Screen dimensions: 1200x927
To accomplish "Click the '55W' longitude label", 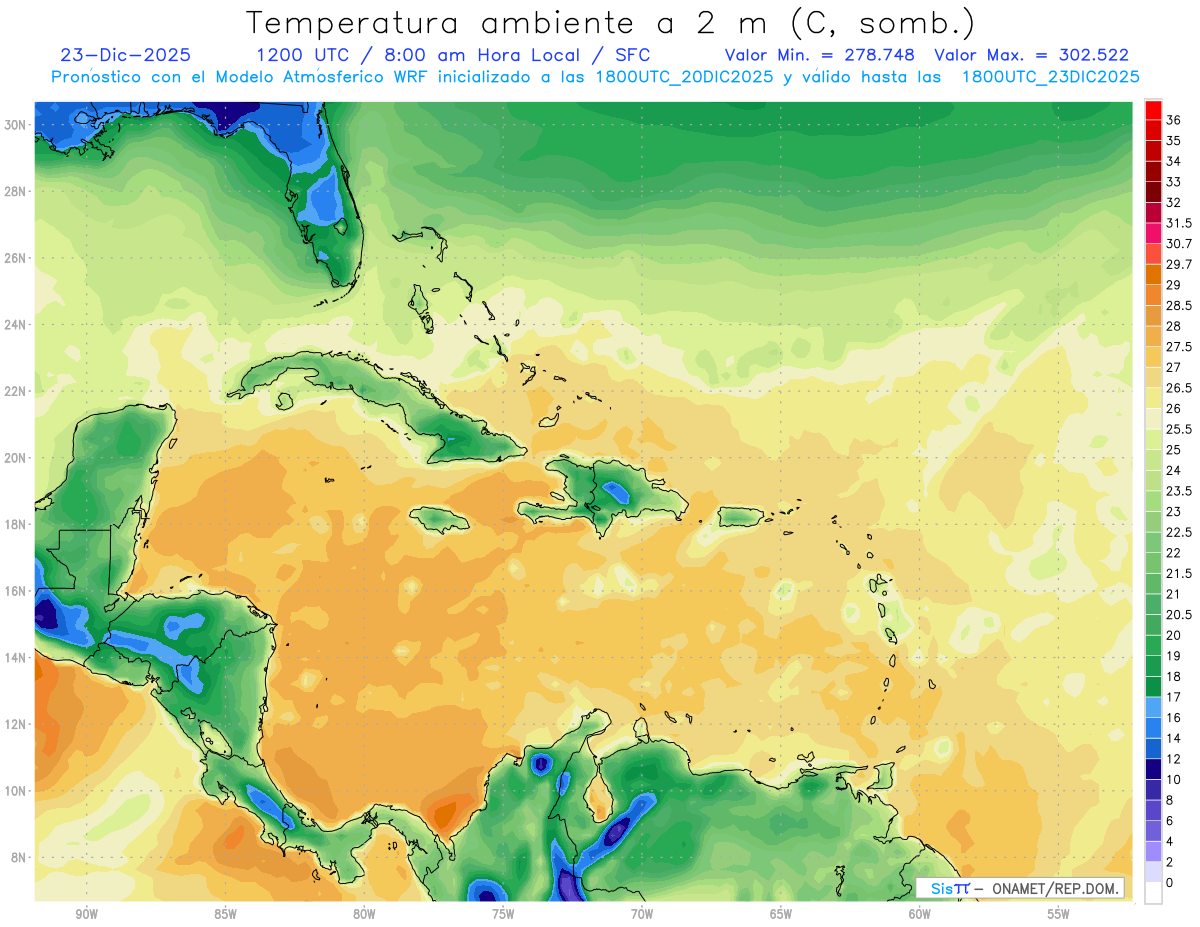I will pyautogui.click(x=1059, y=915).
